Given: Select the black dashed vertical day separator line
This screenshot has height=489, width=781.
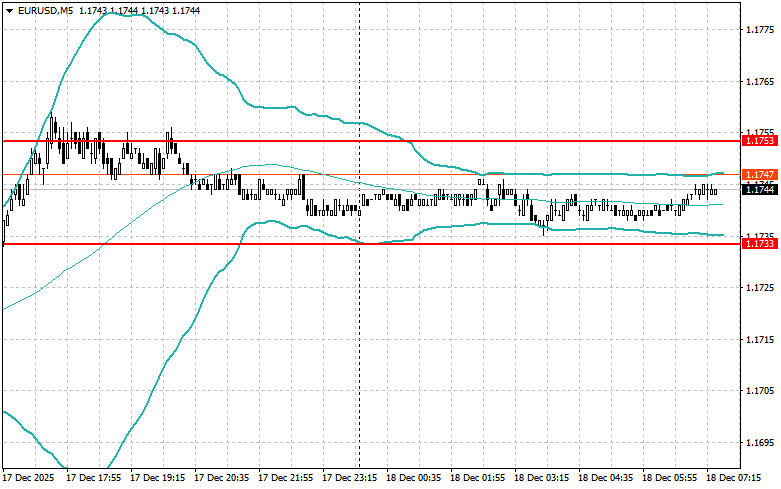Looking at the screenshot, I should 360,234.
